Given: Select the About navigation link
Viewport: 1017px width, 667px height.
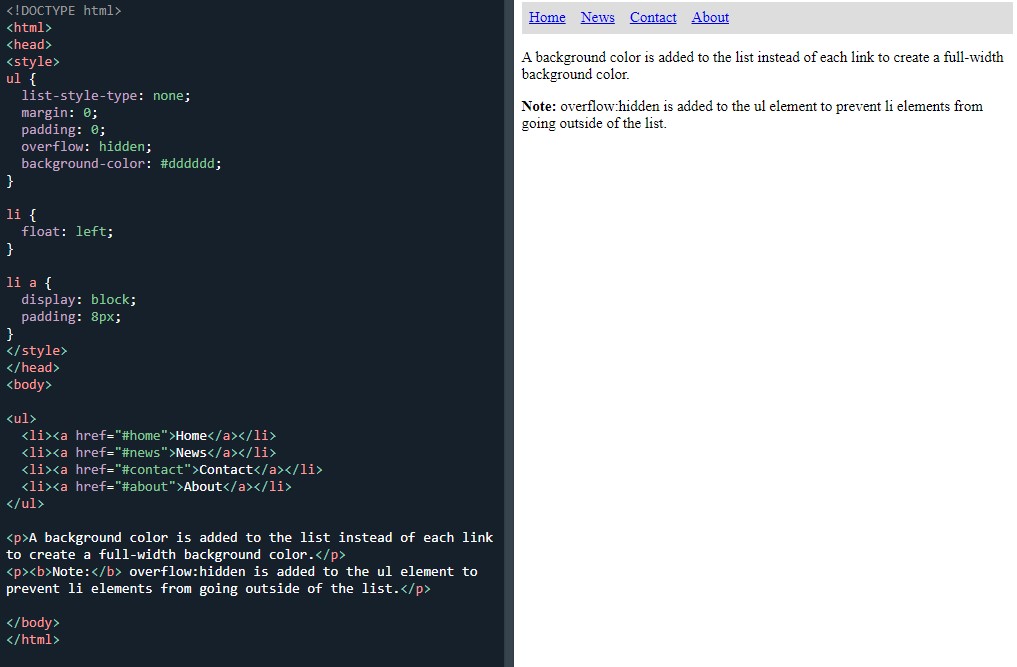Looking at the screenshot, I should coord(710,18).
